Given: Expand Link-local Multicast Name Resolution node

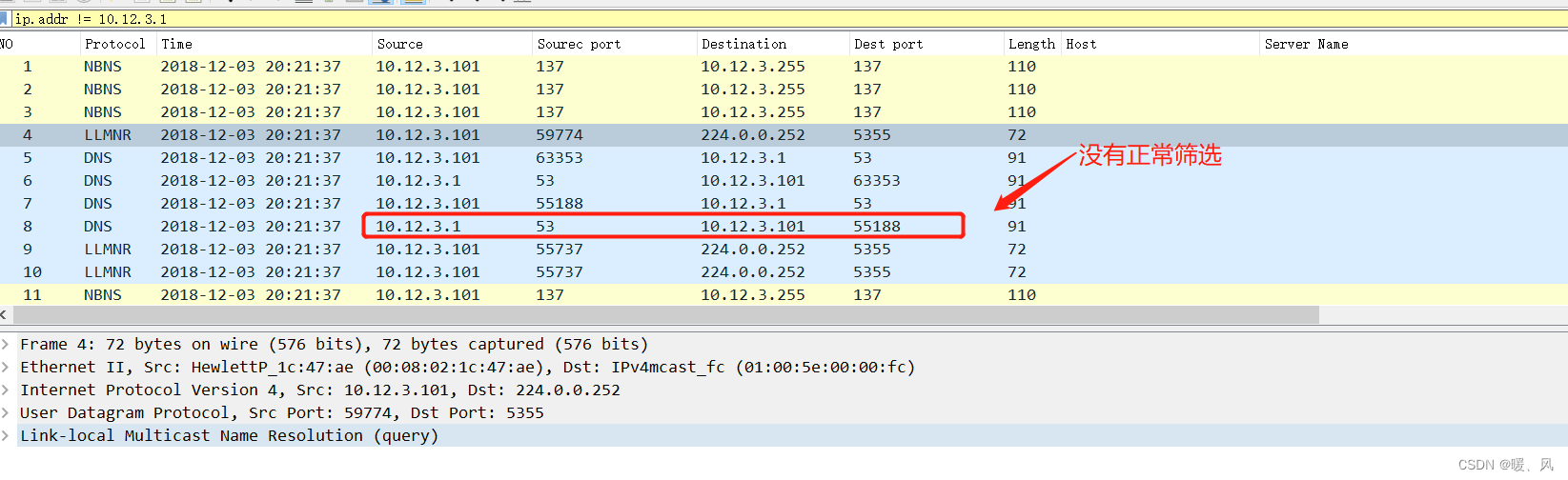Looking at the screenshot, I should coord(6,435).
